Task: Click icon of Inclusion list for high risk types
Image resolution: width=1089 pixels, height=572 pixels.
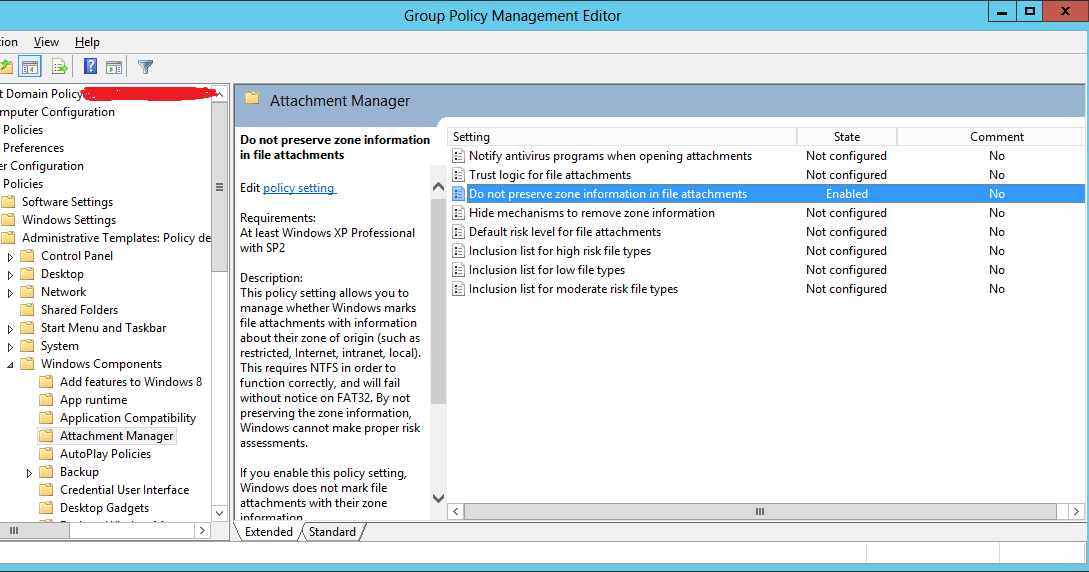Action: point(458,251)
